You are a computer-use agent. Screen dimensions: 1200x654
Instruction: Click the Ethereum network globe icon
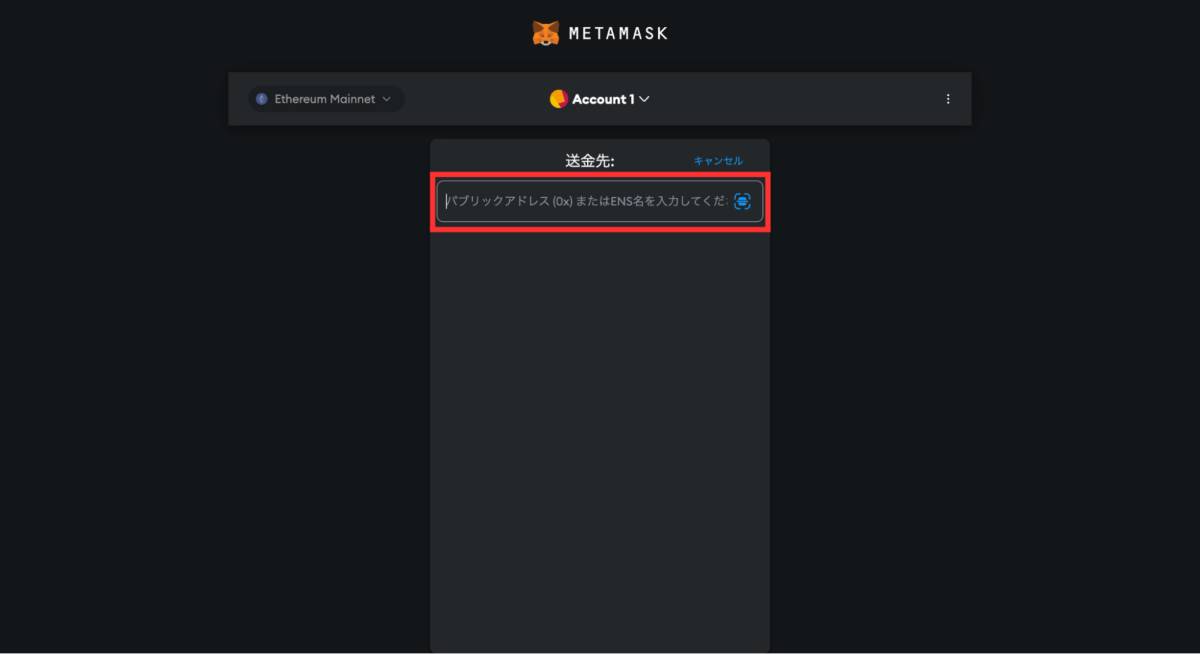pyautogui.click(x=262, y=99)
